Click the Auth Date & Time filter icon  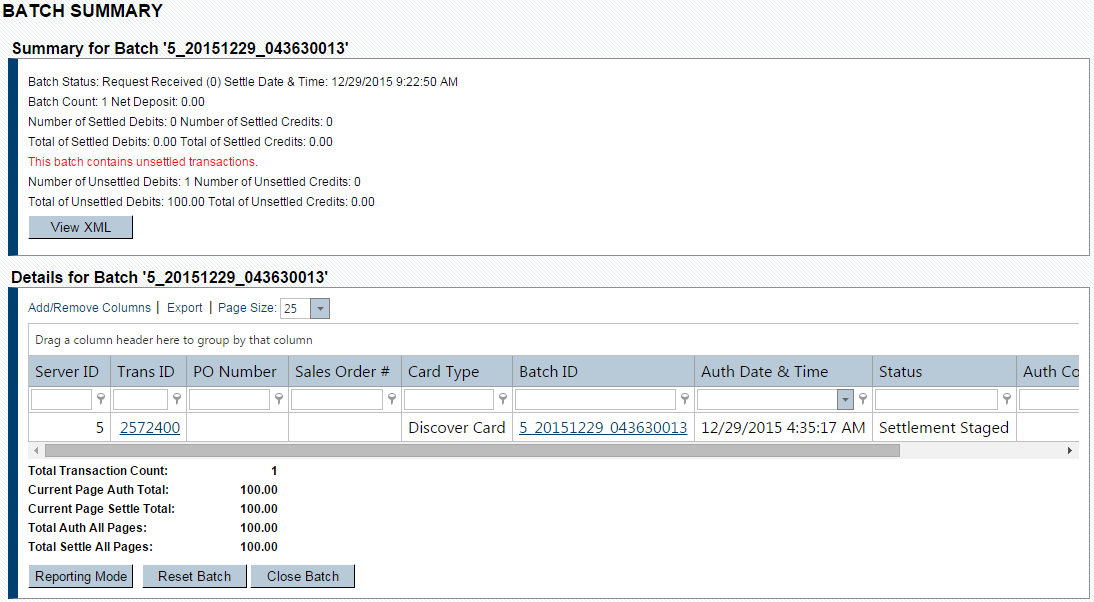pos(863,399)
